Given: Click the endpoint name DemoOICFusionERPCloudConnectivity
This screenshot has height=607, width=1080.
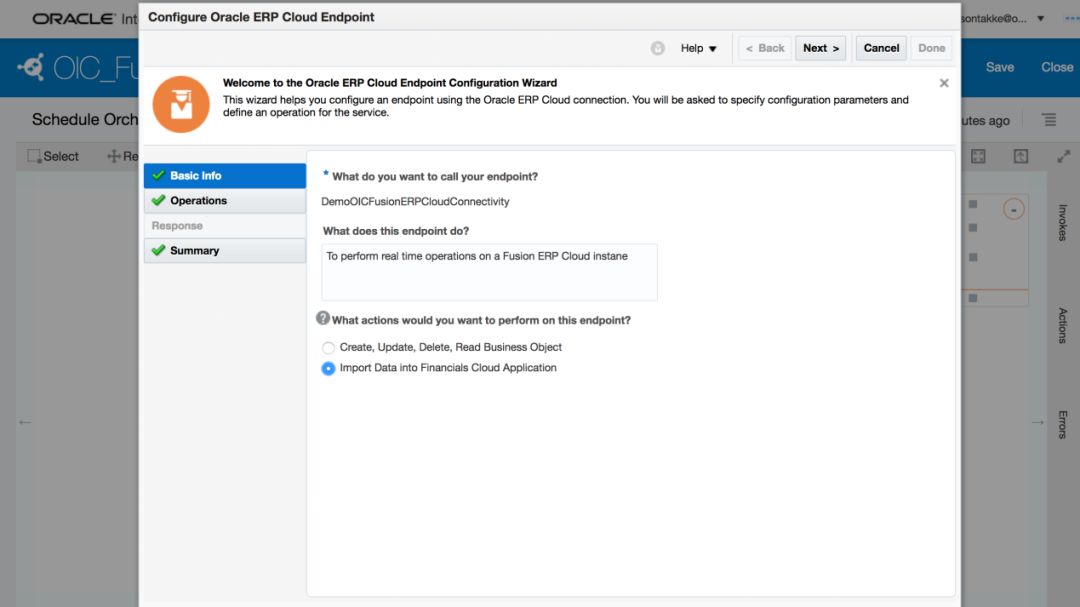Looking at the screenshot, I should pyautogui.click(x=415, y=202).
